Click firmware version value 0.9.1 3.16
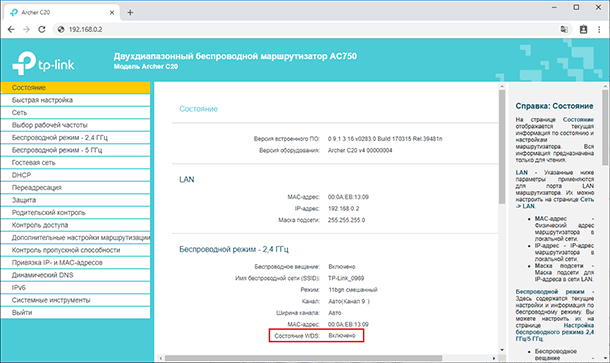Screen dimensions: 610x363 (385, 139)
